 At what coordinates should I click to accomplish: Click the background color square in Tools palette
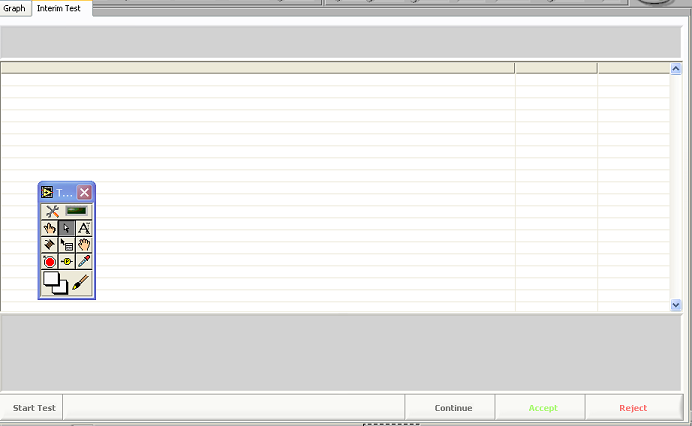[62, 289]
